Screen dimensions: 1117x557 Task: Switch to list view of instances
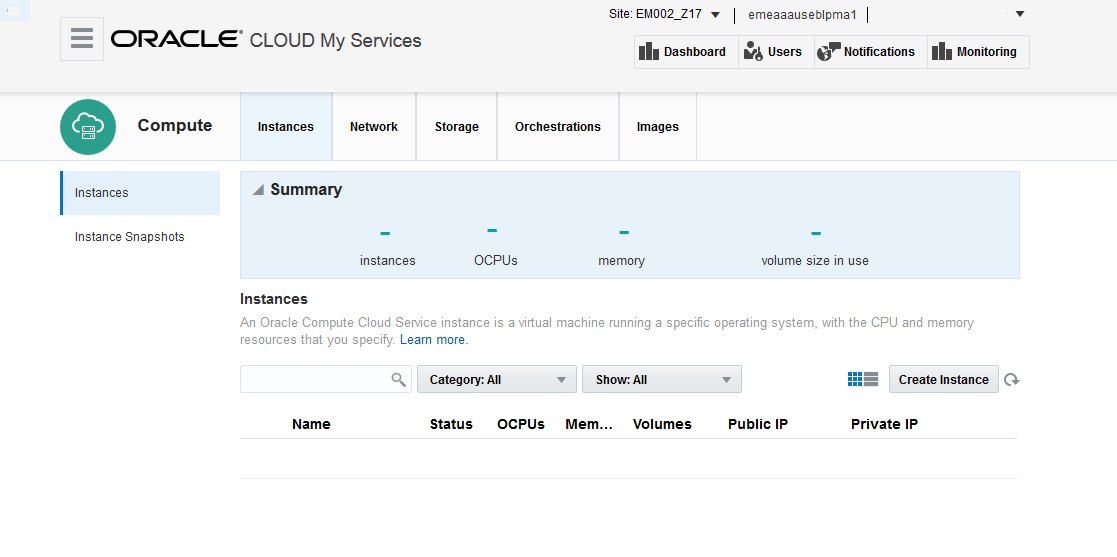pos(871,380)
